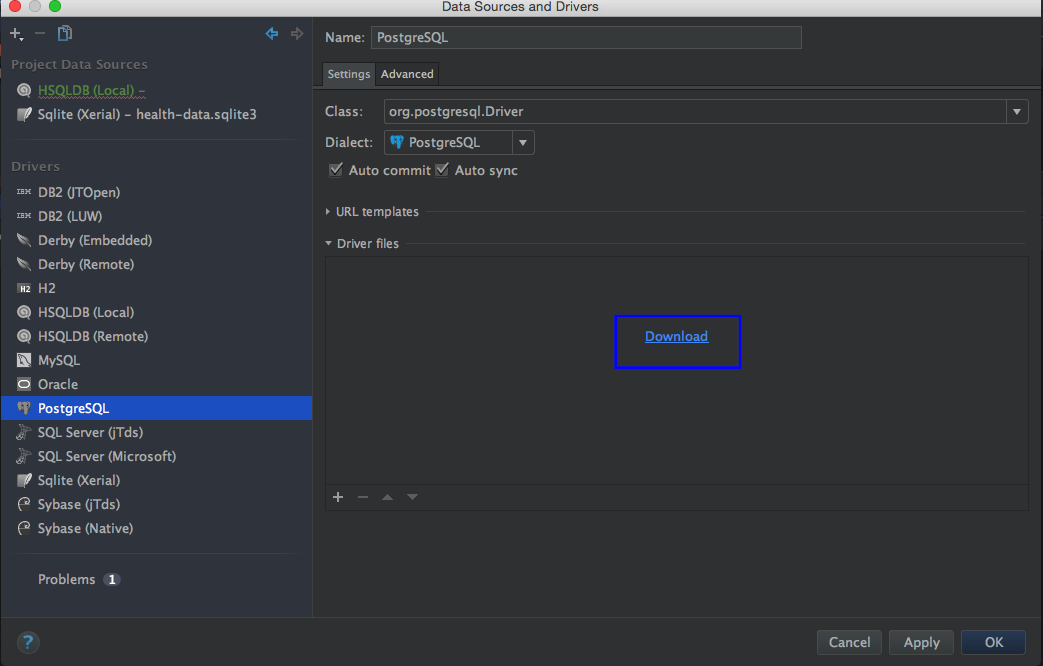Click the Apply button
This screenshot has width=1043, height=666.
point(921,642)
